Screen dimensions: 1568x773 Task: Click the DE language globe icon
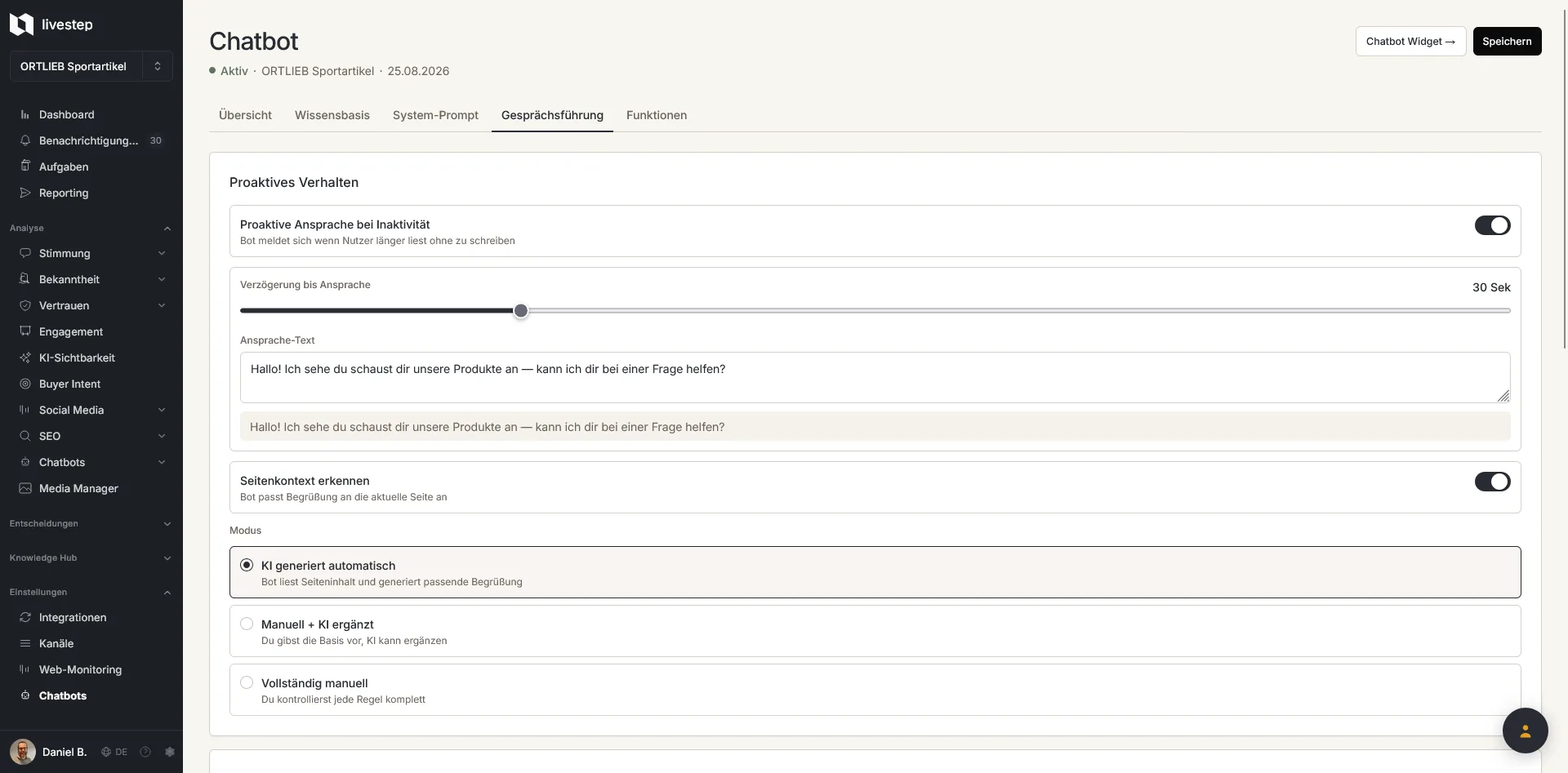coord(106,752)
